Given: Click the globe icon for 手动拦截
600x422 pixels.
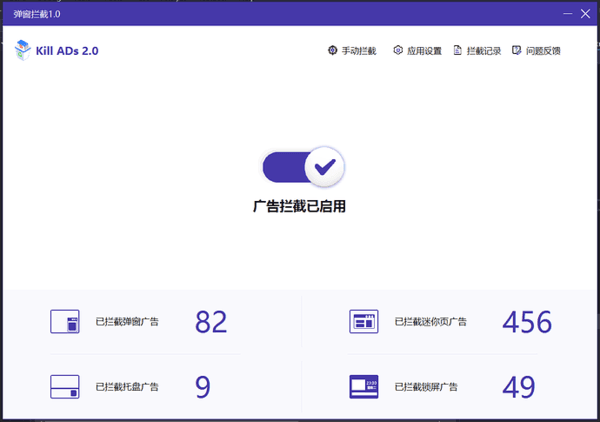Looking at the screenshot, I should tap(332, 51).
